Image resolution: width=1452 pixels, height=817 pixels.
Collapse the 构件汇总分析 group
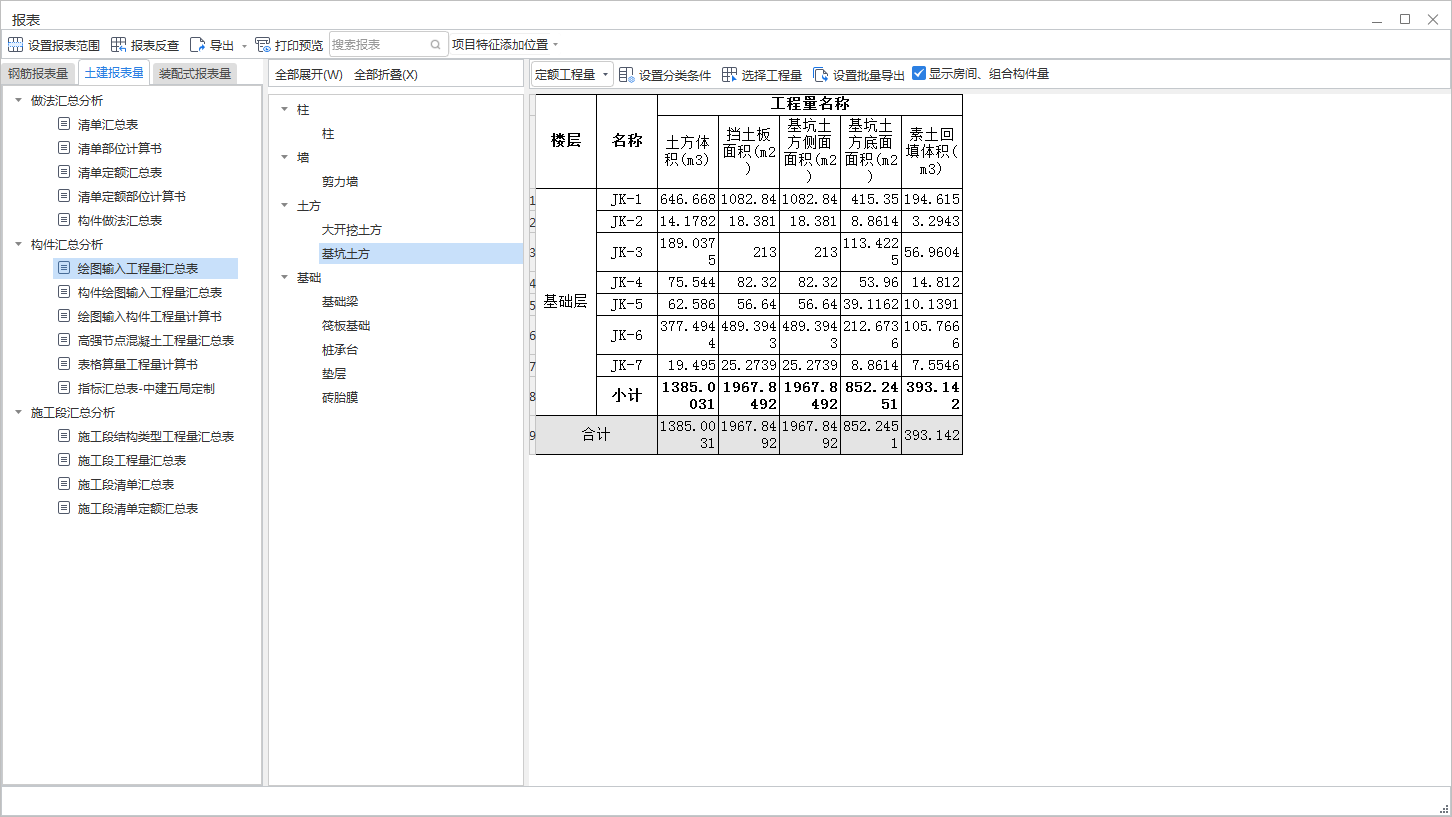(18, 244)
